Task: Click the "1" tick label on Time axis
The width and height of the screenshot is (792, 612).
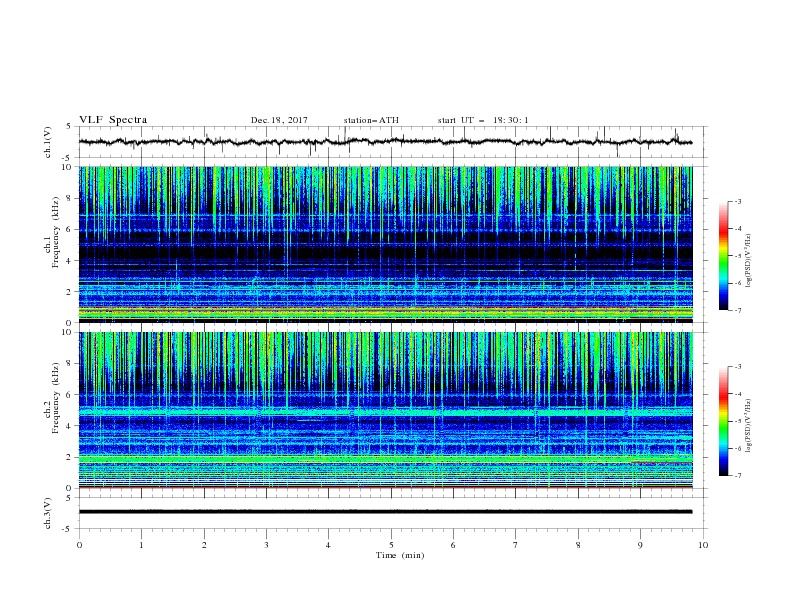Action: tap(141, 545)
